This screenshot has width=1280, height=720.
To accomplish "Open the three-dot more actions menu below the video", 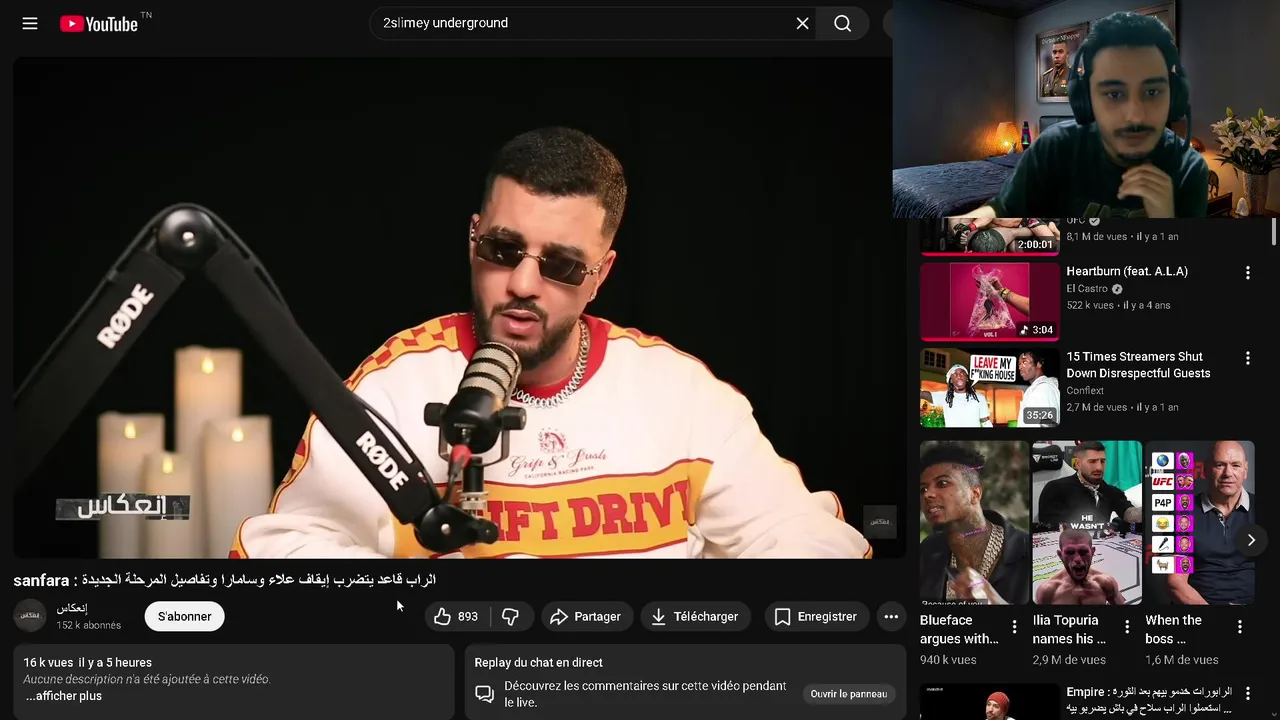I will coord(891,617).
